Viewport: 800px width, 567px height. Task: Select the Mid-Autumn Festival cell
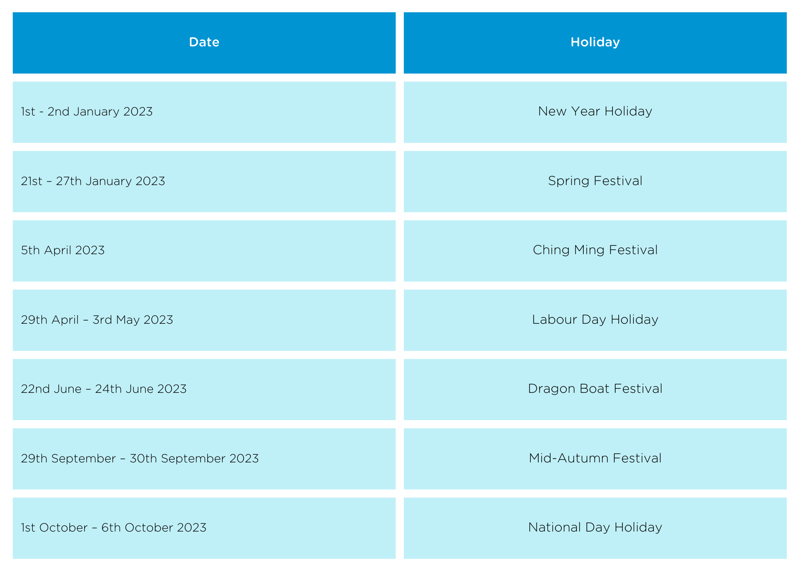pyautogui.click(x=595, y=458)
